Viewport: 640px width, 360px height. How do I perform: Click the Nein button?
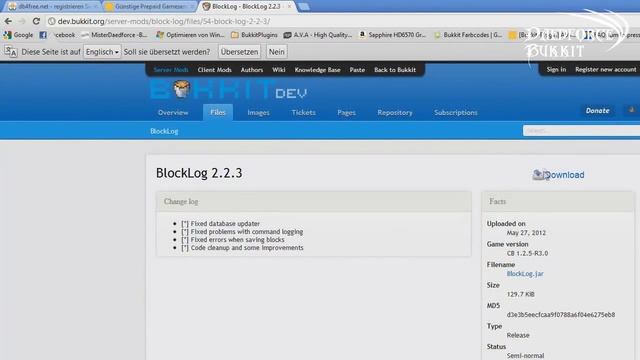276,52
